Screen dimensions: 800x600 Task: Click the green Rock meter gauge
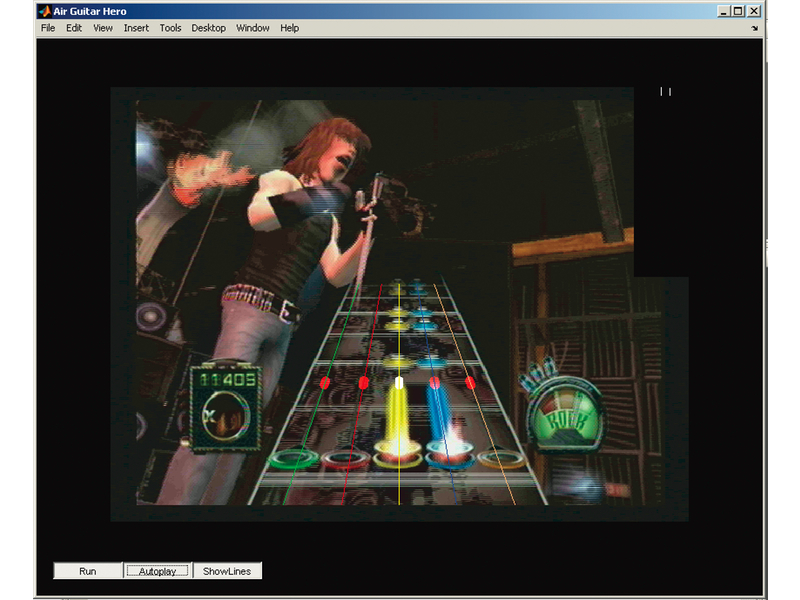click(x=566, y=416)
